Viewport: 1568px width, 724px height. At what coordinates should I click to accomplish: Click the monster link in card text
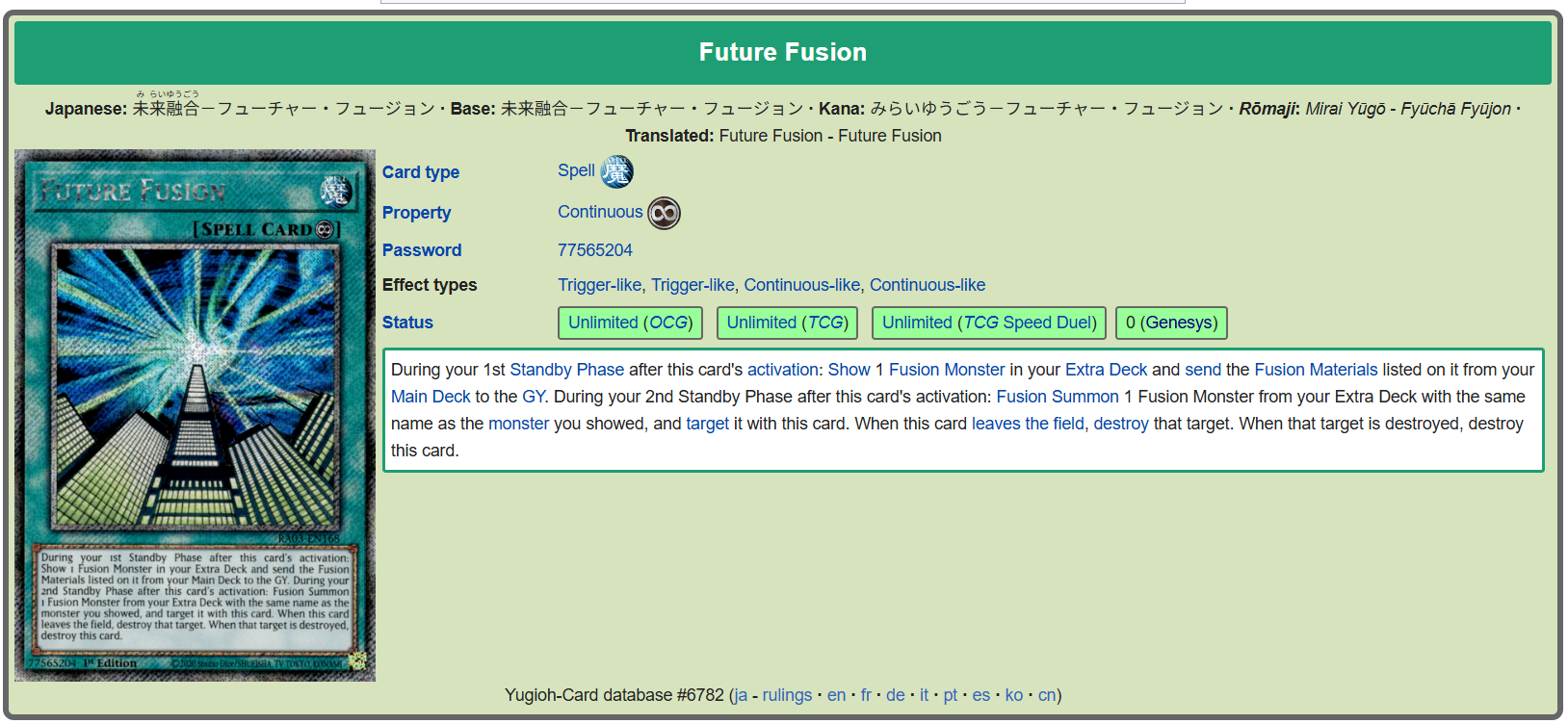pyautogui.click(x=518, y=424)
